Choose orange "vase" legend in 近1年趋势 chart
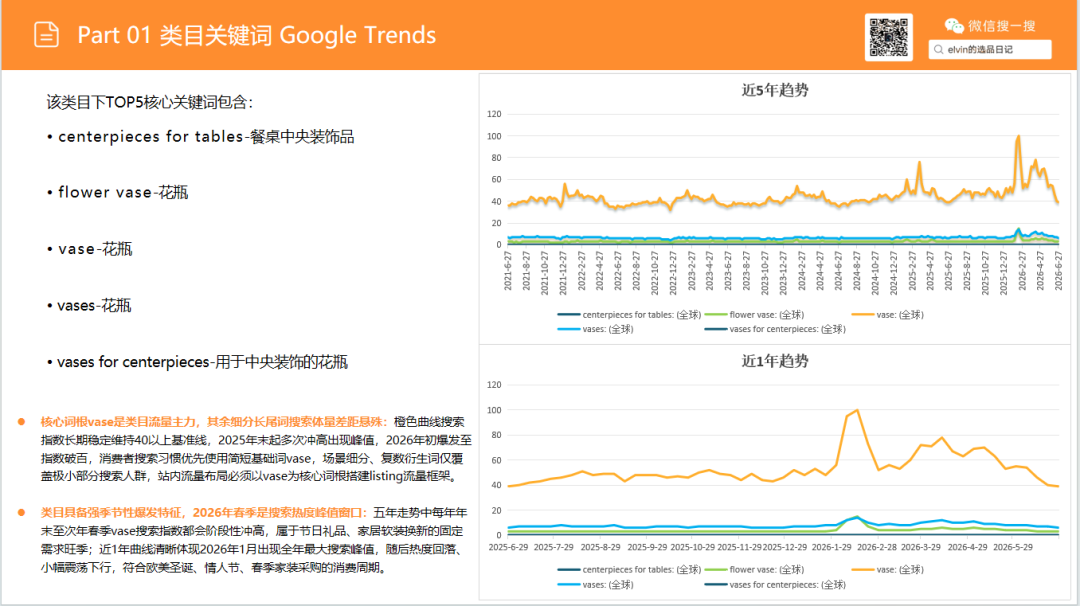 tap(888, 570)
